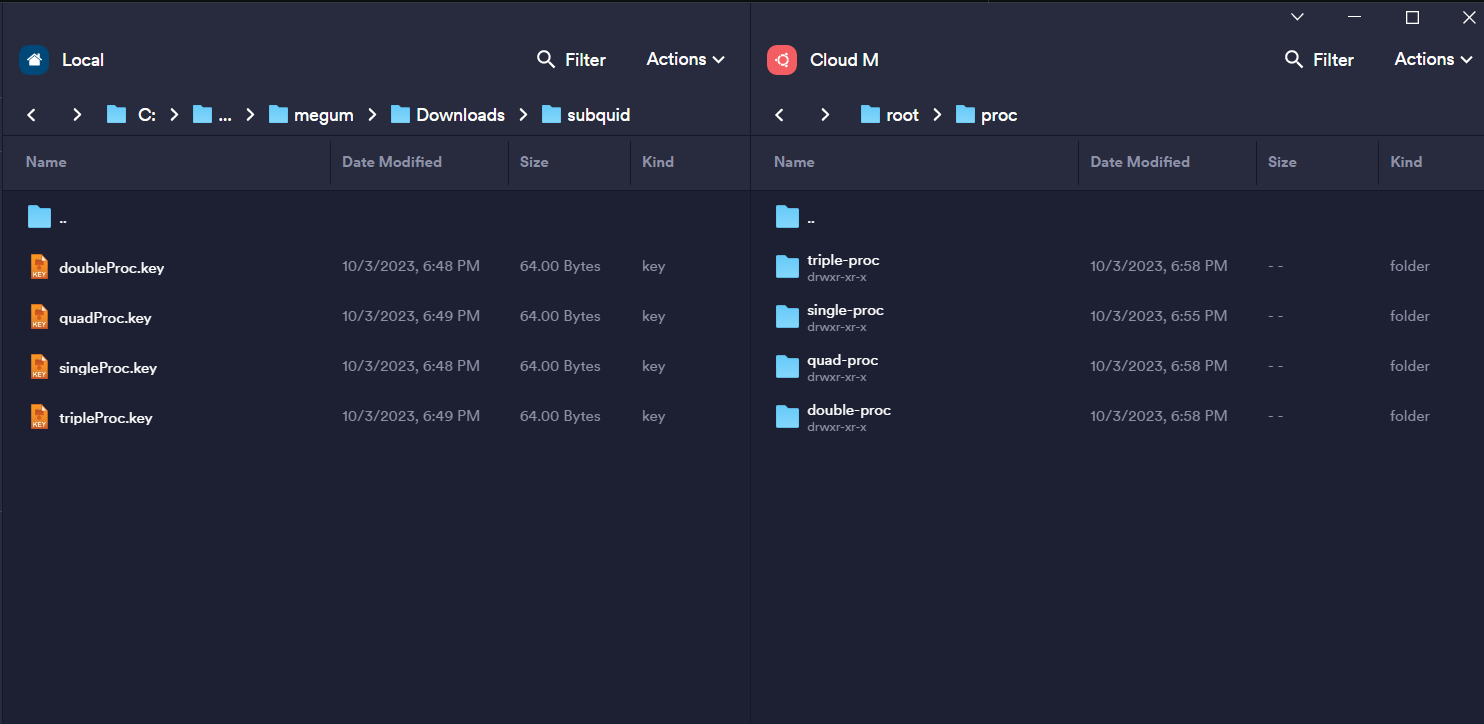
Task: Sort Cloud M files by Name column
Action: point(794,162)
